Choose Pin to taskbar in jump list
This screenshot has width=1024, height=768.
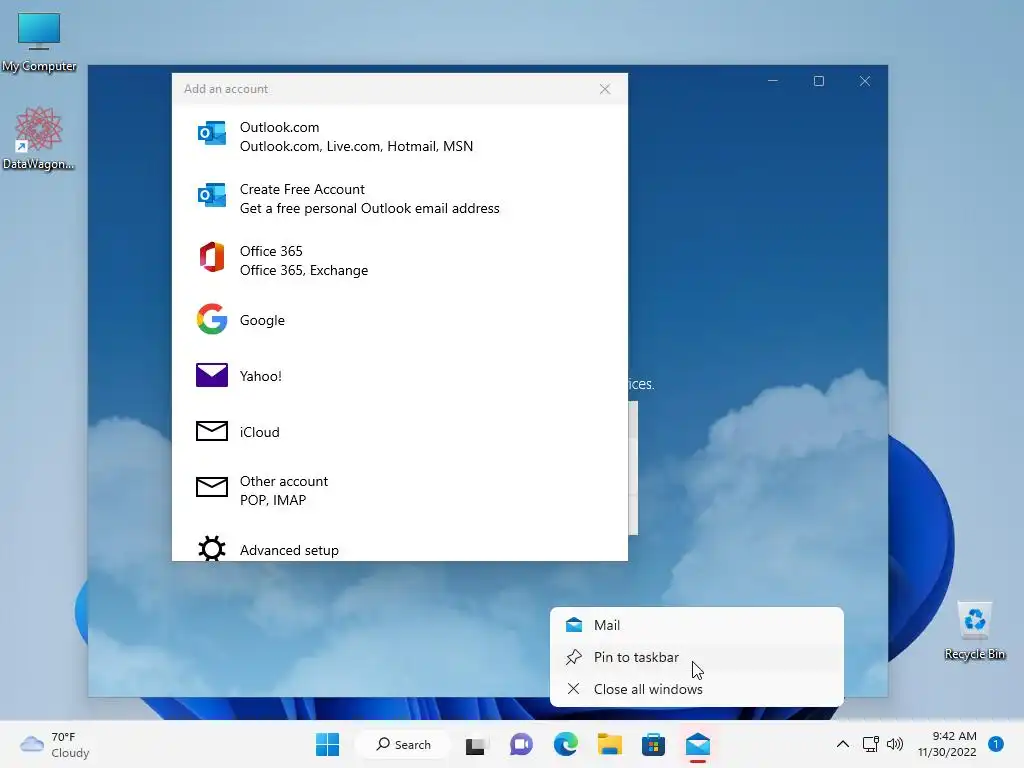[697, 657]
